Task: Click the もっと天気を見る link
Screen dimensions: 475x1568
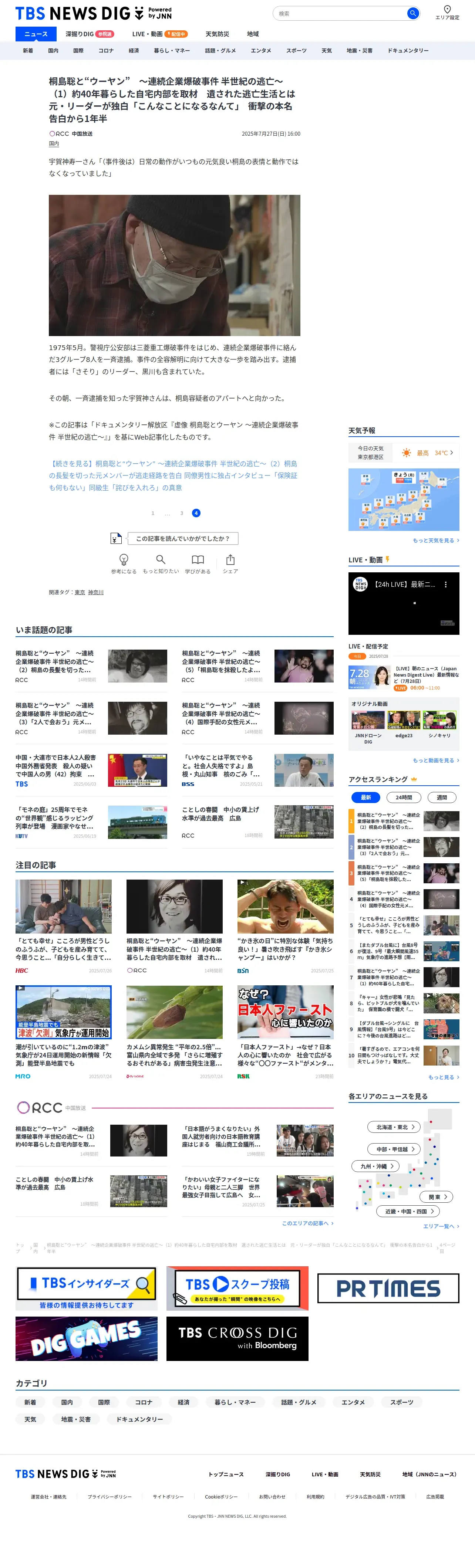Action: (435, 541)
